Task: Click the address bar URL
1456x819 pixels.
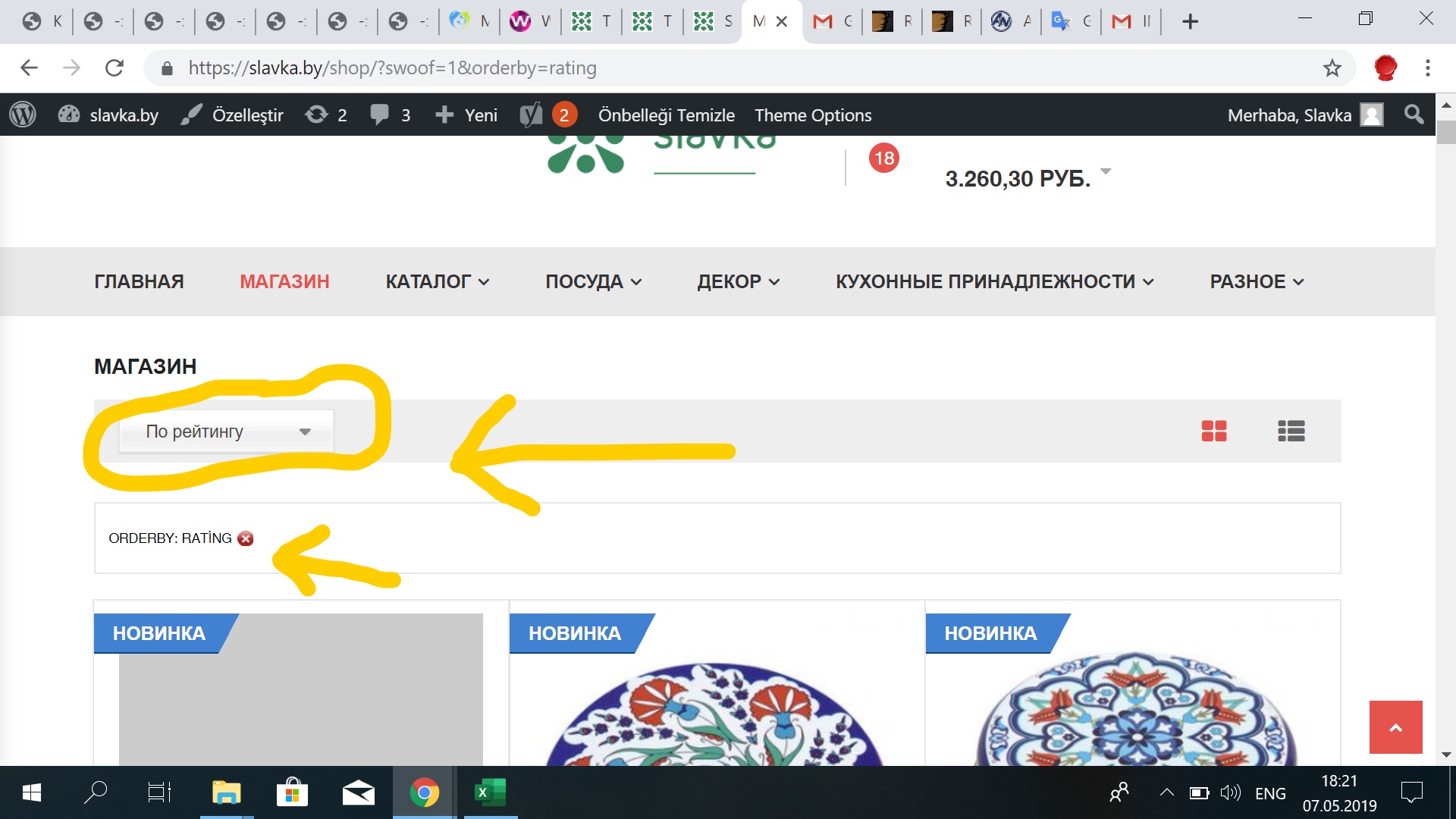Action: click(392, 68)
